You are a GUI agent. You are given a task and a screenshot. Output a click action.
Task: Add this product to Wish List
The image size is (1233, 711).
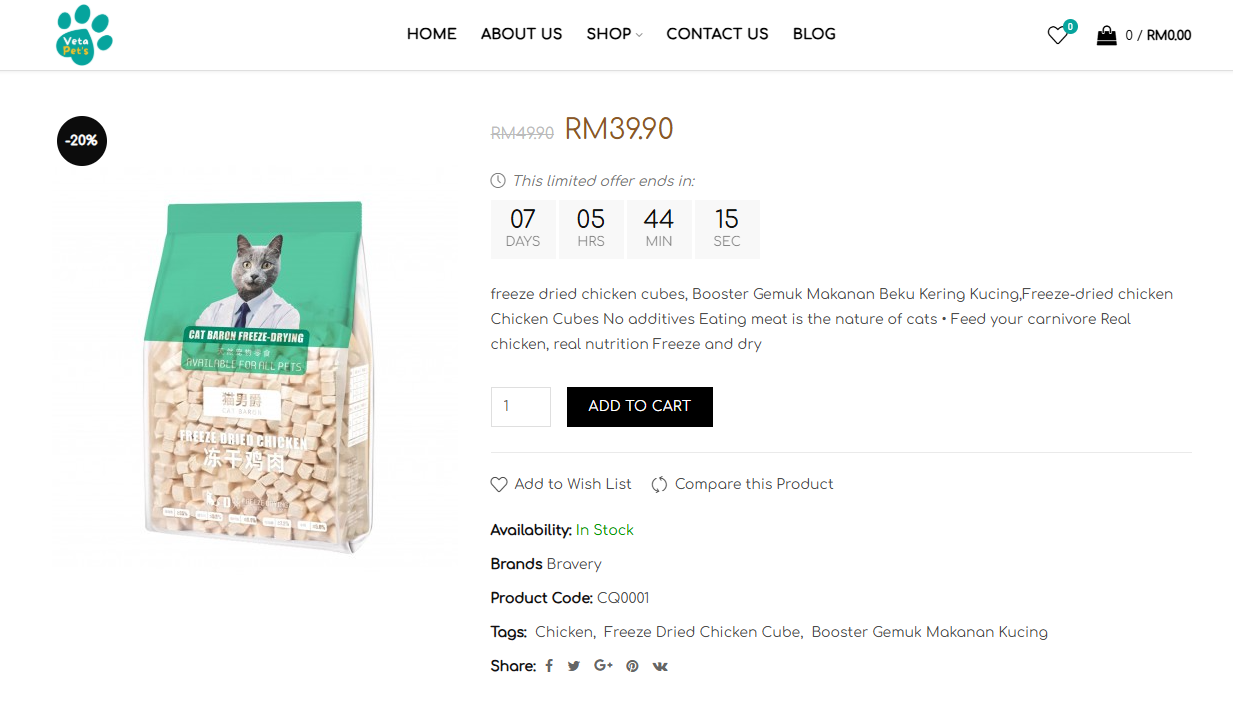click(x=561, y=484)
